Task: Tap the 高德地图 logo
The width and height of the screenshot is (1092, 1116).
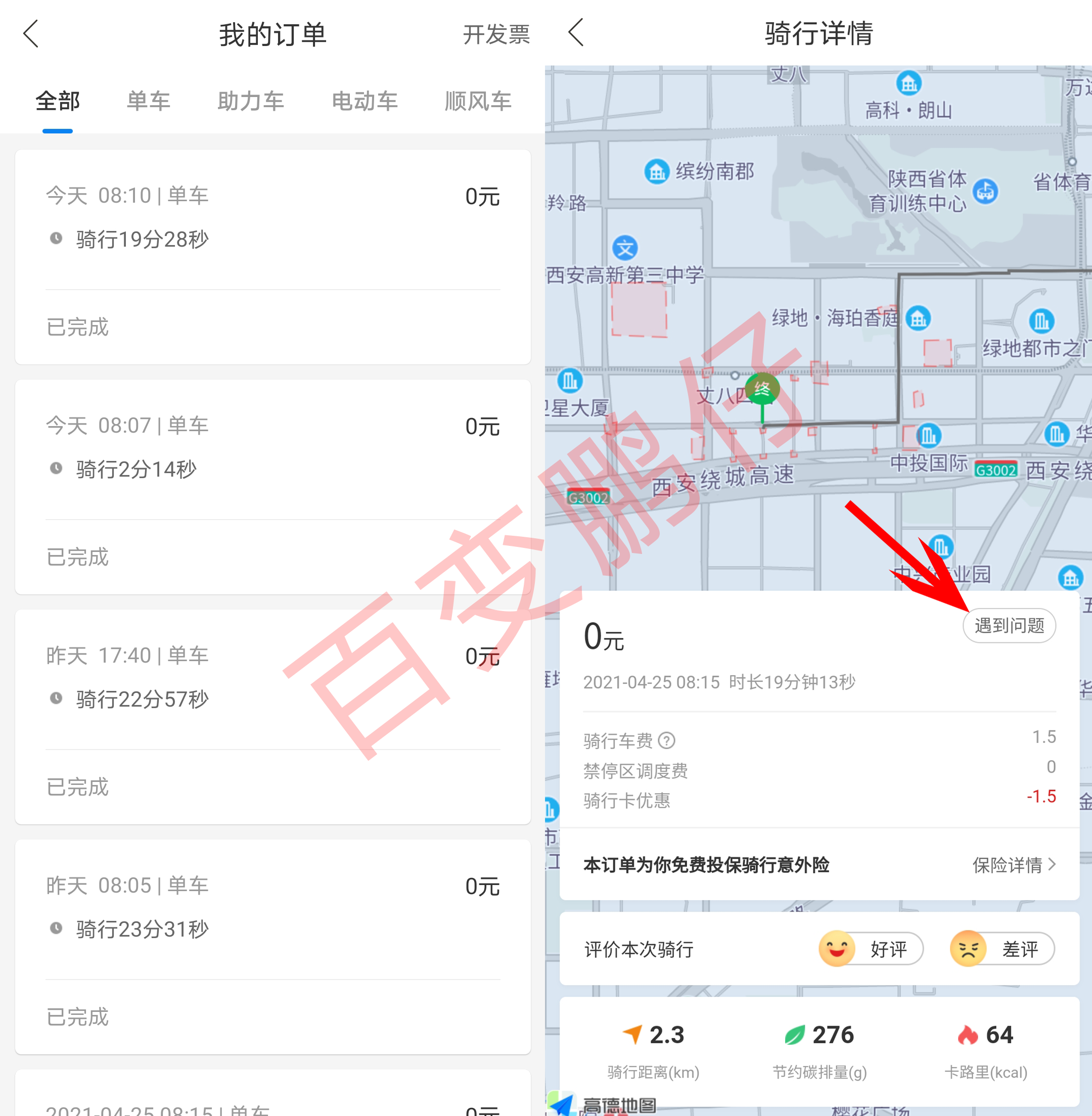Action: (x=602, y=1104)
